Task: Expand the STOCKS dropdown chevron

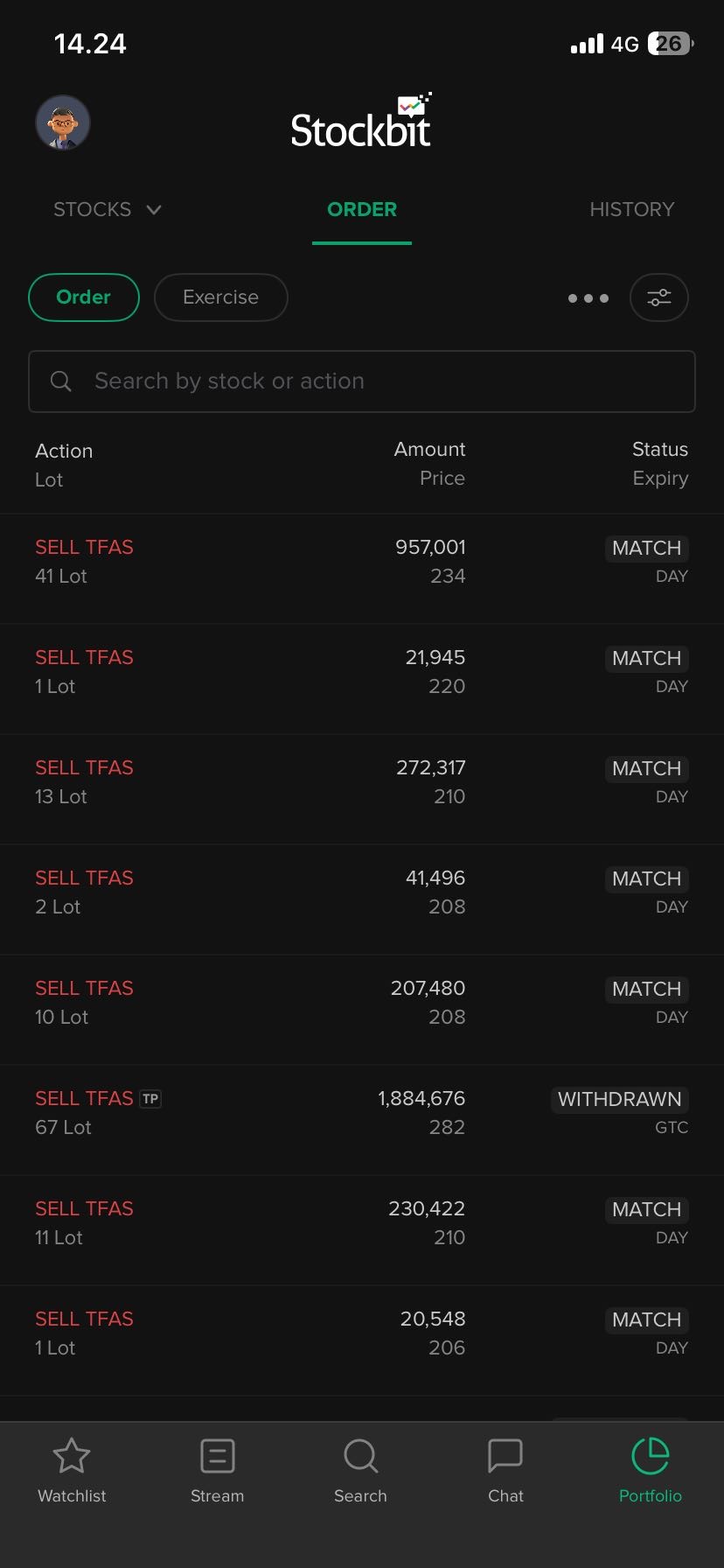Action: pyautogui.click(x=154, y=210)
